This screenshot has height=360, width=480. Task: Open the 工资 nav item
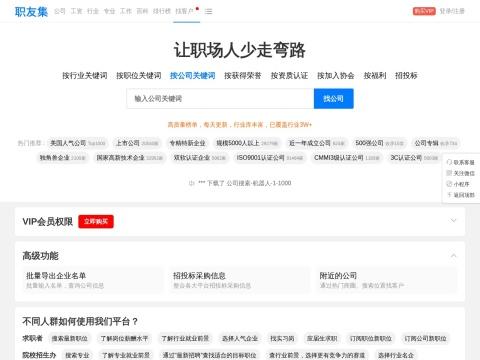(x=76, y=11)
